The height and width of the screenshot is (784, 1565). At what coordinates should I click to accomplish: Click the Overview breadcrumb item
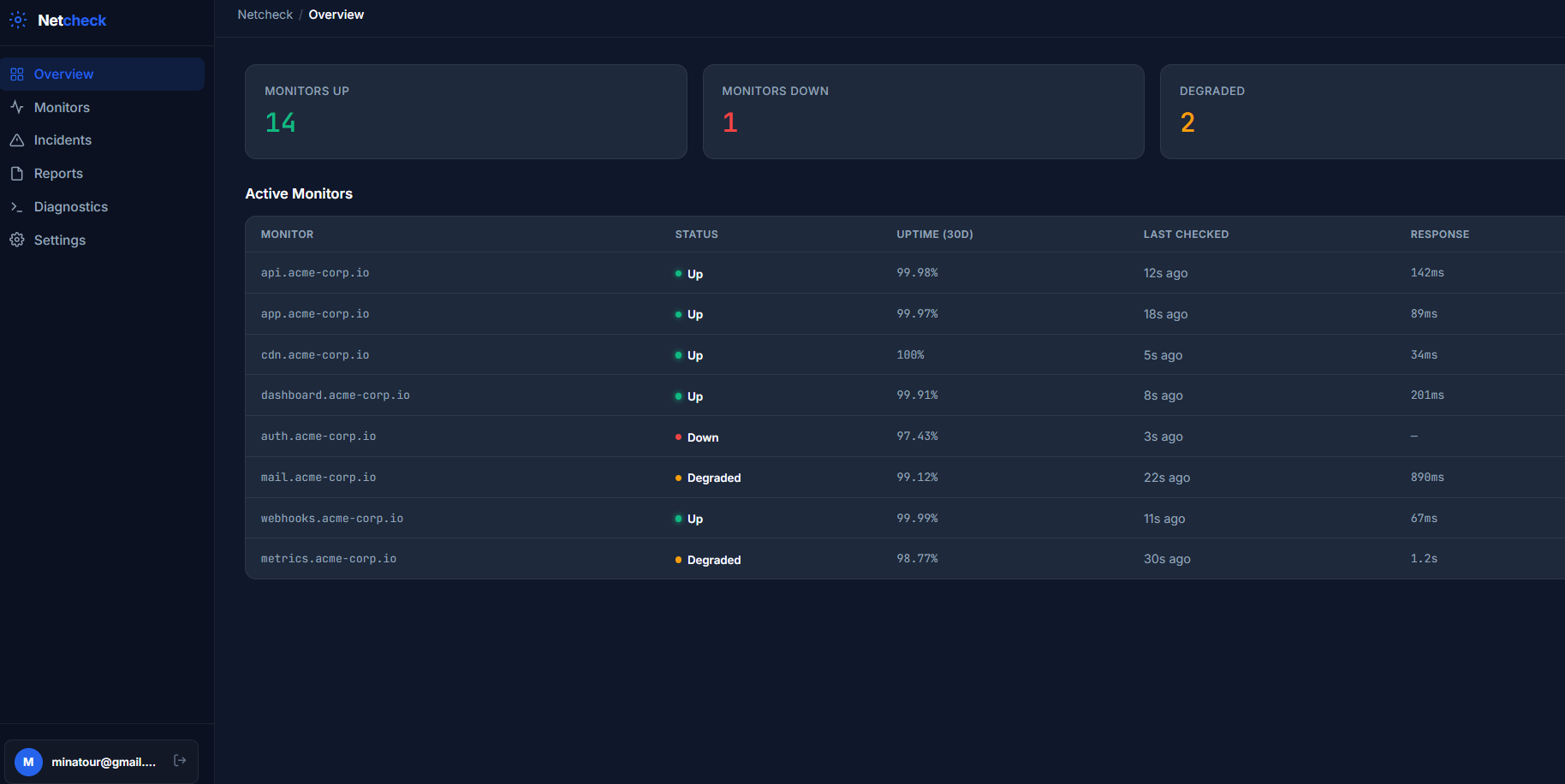336,15
